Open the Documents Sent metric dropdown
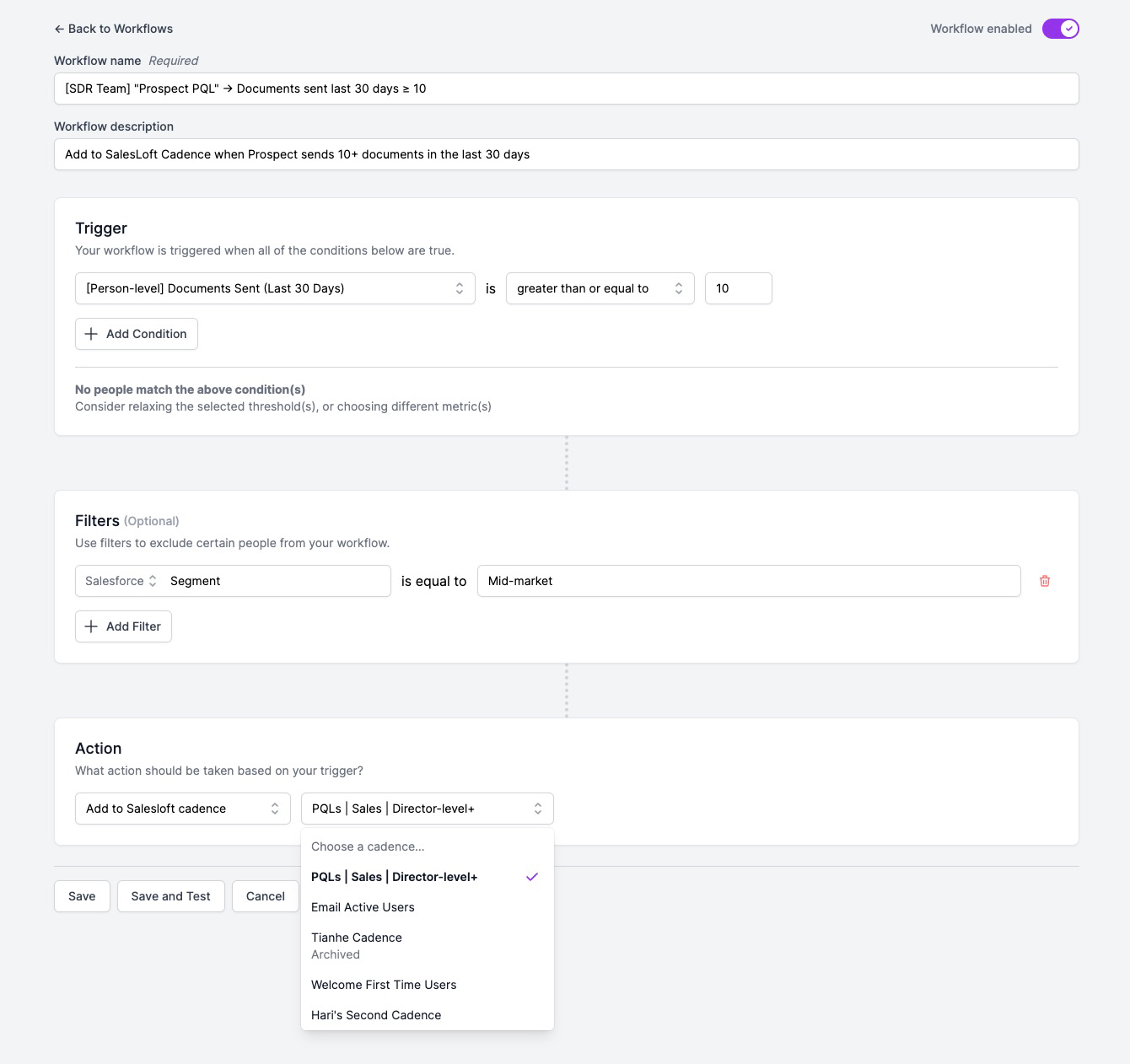The image size is (1130, 1064). pyautogui.click(x=275, y=288)
